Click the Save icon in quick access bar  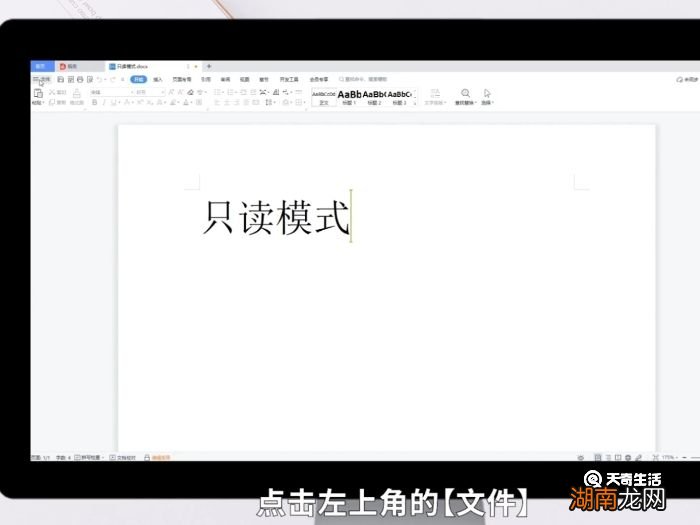pos(61,79)
